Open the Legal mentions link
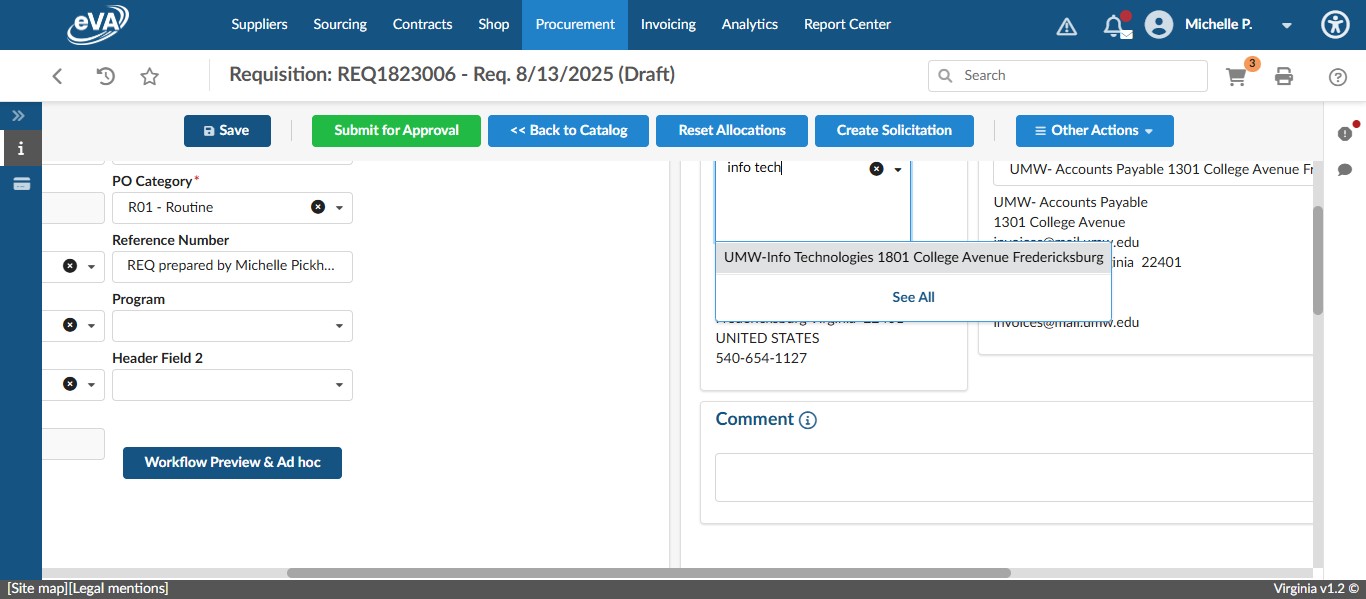 tap(118, 589)
